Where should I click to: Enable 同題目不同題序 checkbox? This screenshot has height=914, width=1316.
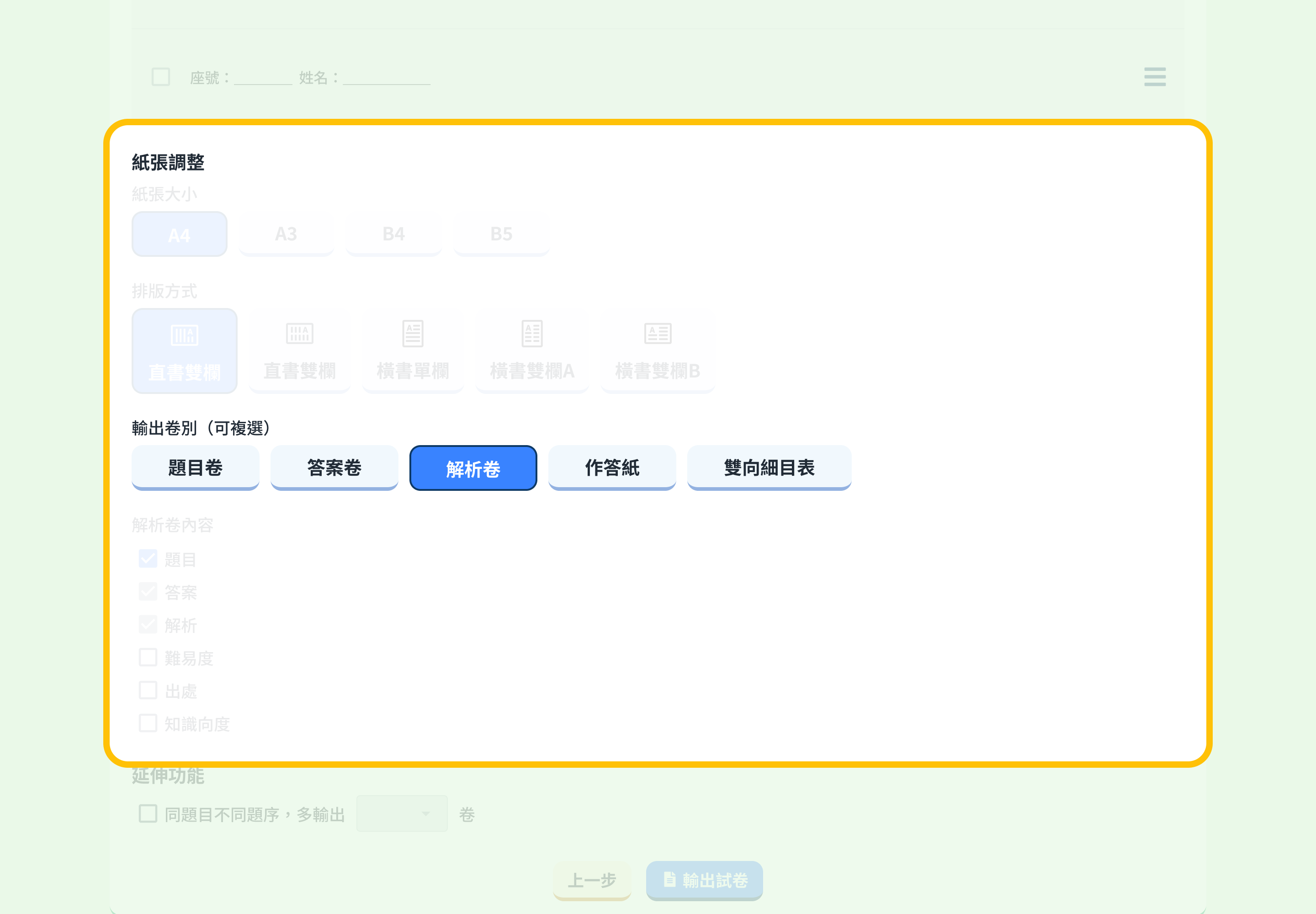pyautogui.click(x=148, y=813)
